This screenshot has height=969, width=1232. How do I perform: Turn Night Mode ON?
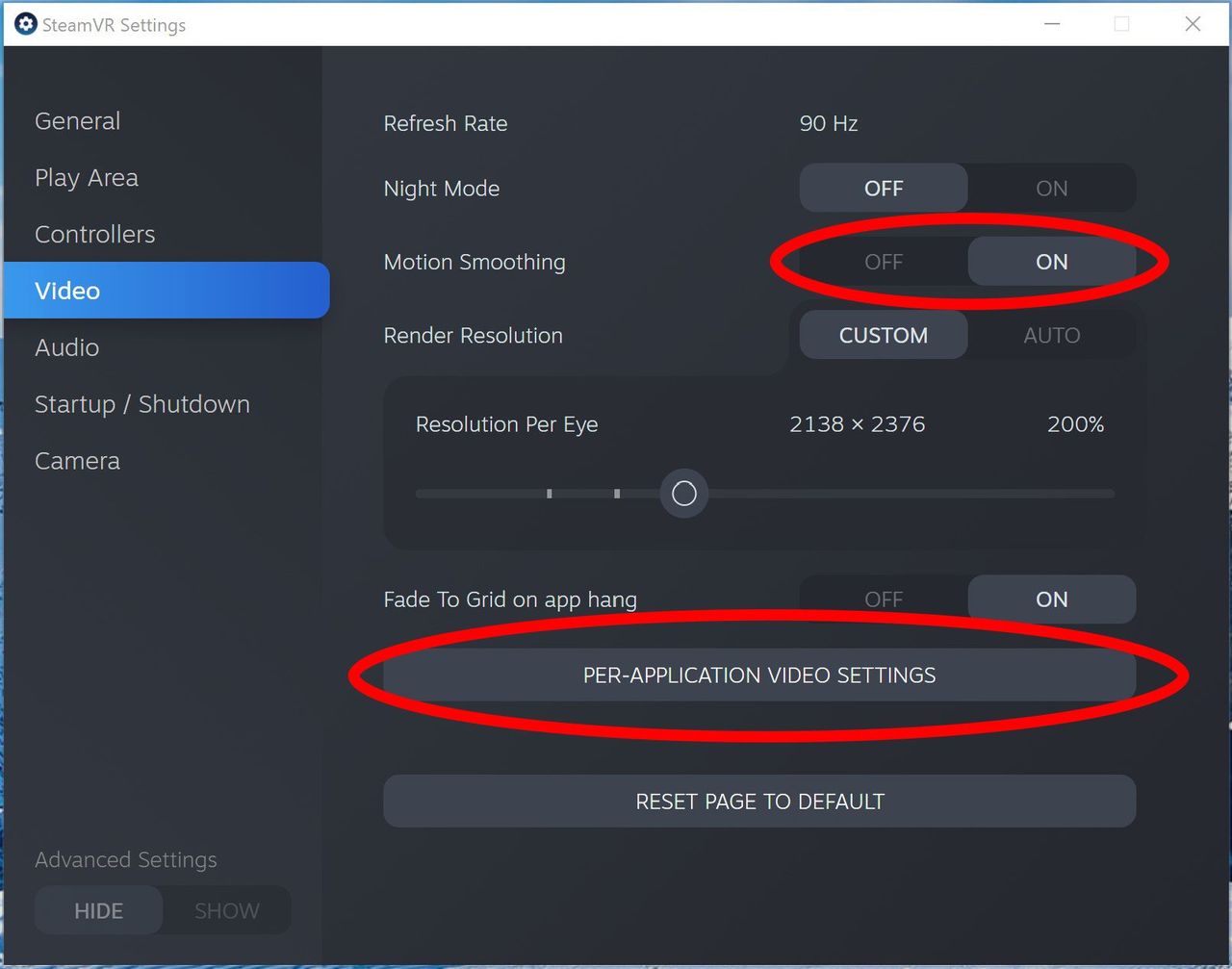click(x=1052, y=188)
